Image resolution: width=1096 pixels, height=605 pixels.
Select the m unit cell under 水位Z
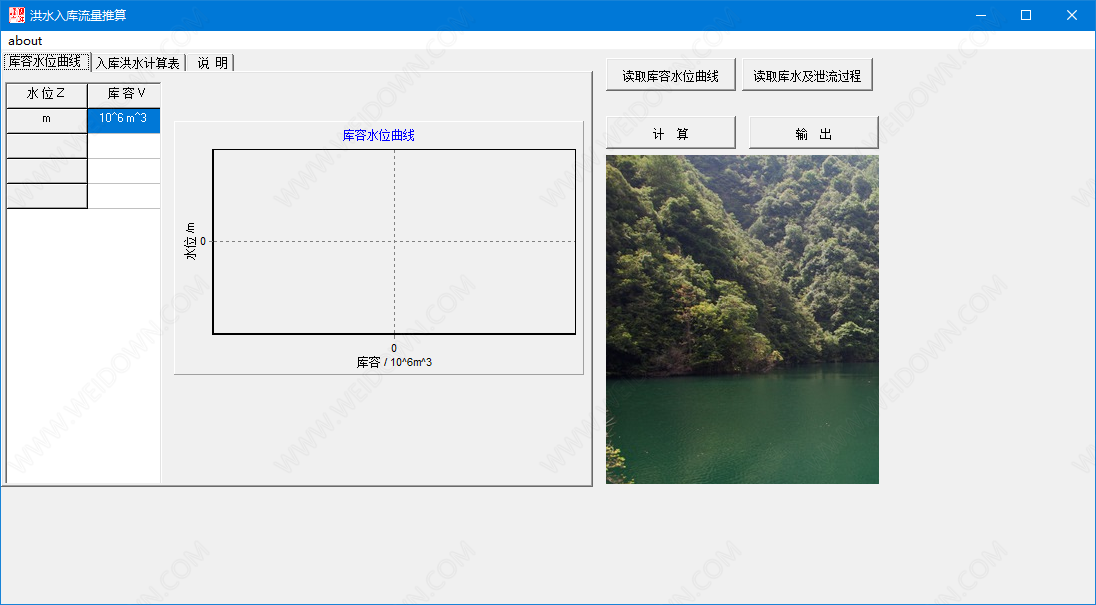pyautogui.click(x=47, y=120)
